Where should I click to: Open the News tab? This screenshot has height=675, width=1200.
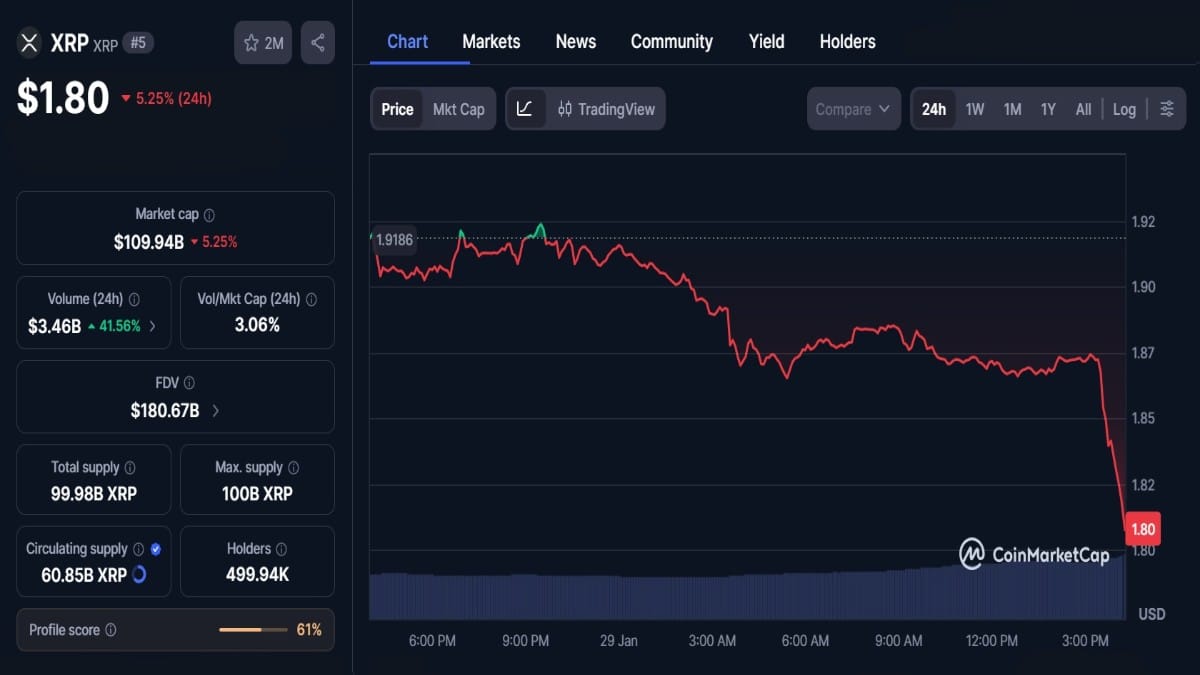coord(576,41)
